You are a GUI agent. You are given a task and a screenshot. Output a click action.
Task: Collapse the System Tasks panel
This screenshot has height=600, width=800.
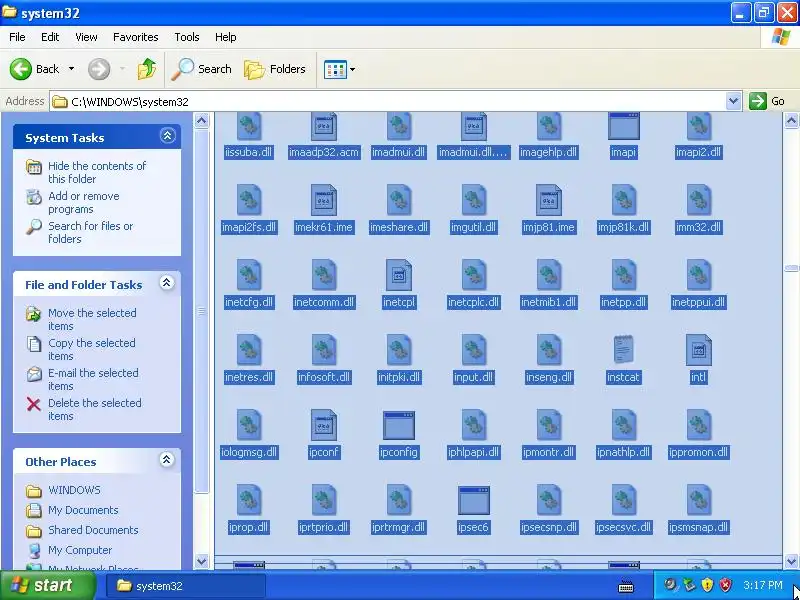[167, 136]
